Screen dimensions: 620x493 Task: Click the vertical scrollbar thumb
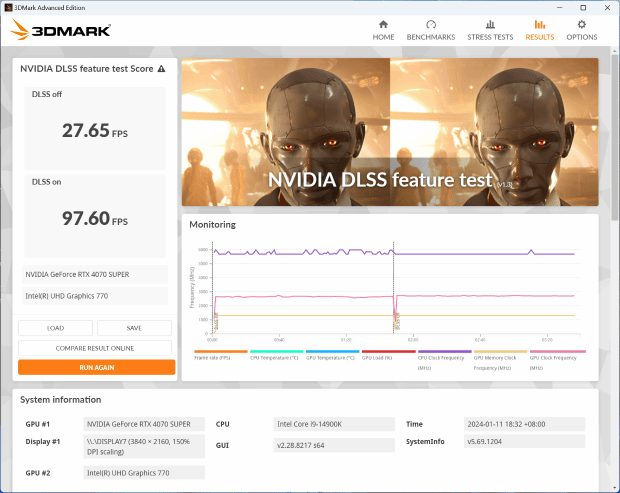click(x=614, y=136)
